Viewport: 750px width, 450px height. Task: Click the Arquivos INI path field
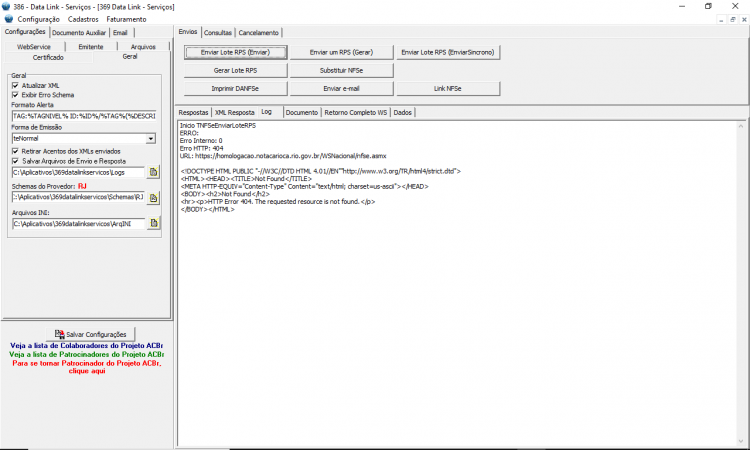tap(78, 223)
